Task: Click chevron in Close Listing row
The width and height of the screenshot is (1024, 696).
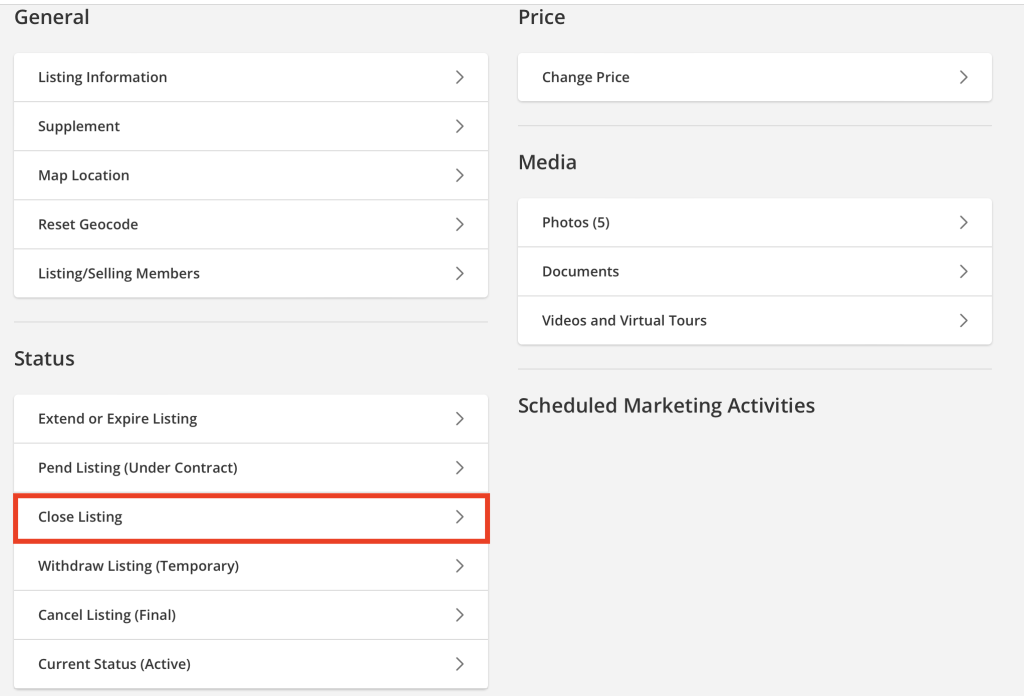Action: point(460,516)
